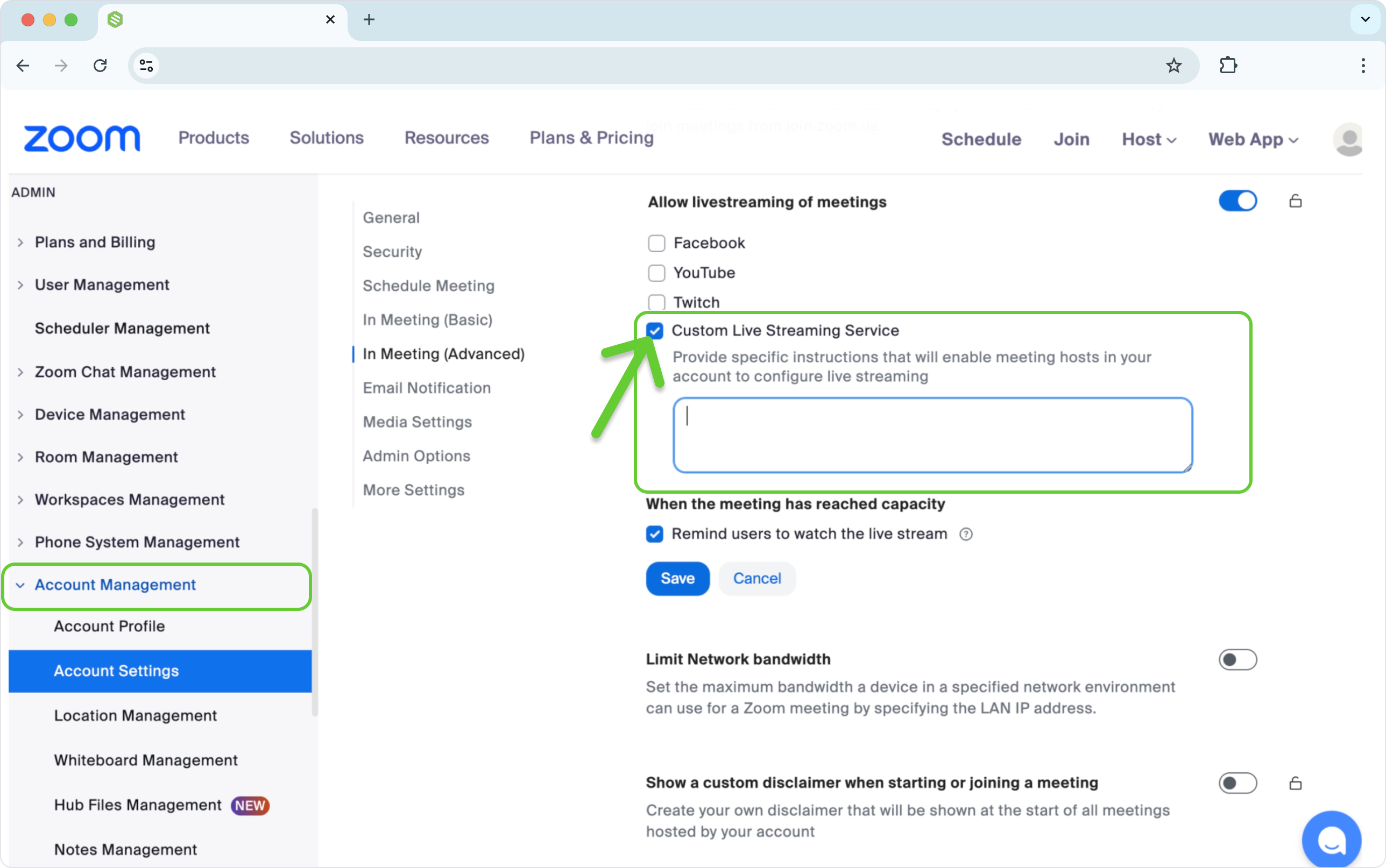Select In Meeting (Advanced) tab
This screenshot has width=1386, height=868.
(444, 354)
